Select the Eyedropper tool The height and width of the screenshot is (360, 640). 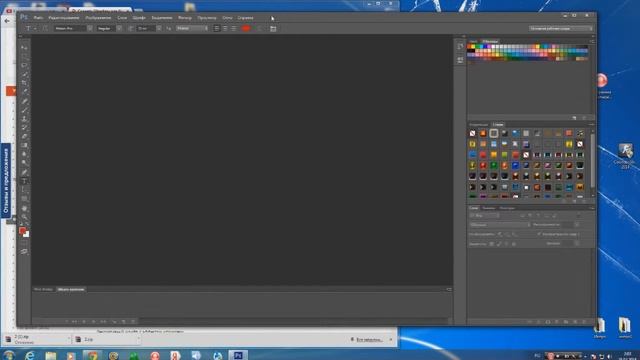(x=24, y=92)
